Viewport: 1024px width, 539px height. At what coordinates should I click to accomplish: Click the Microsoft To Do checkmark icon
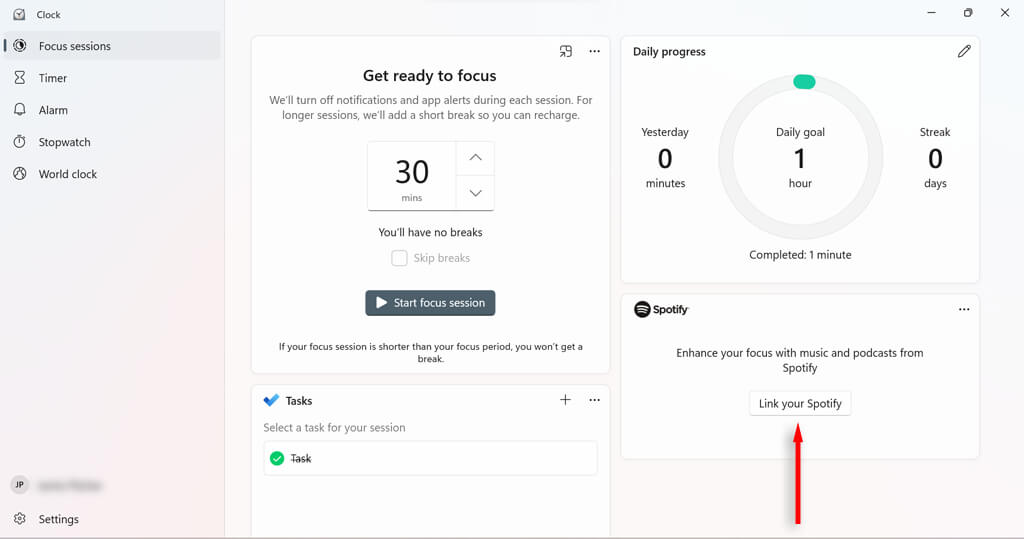coord(271,400)
